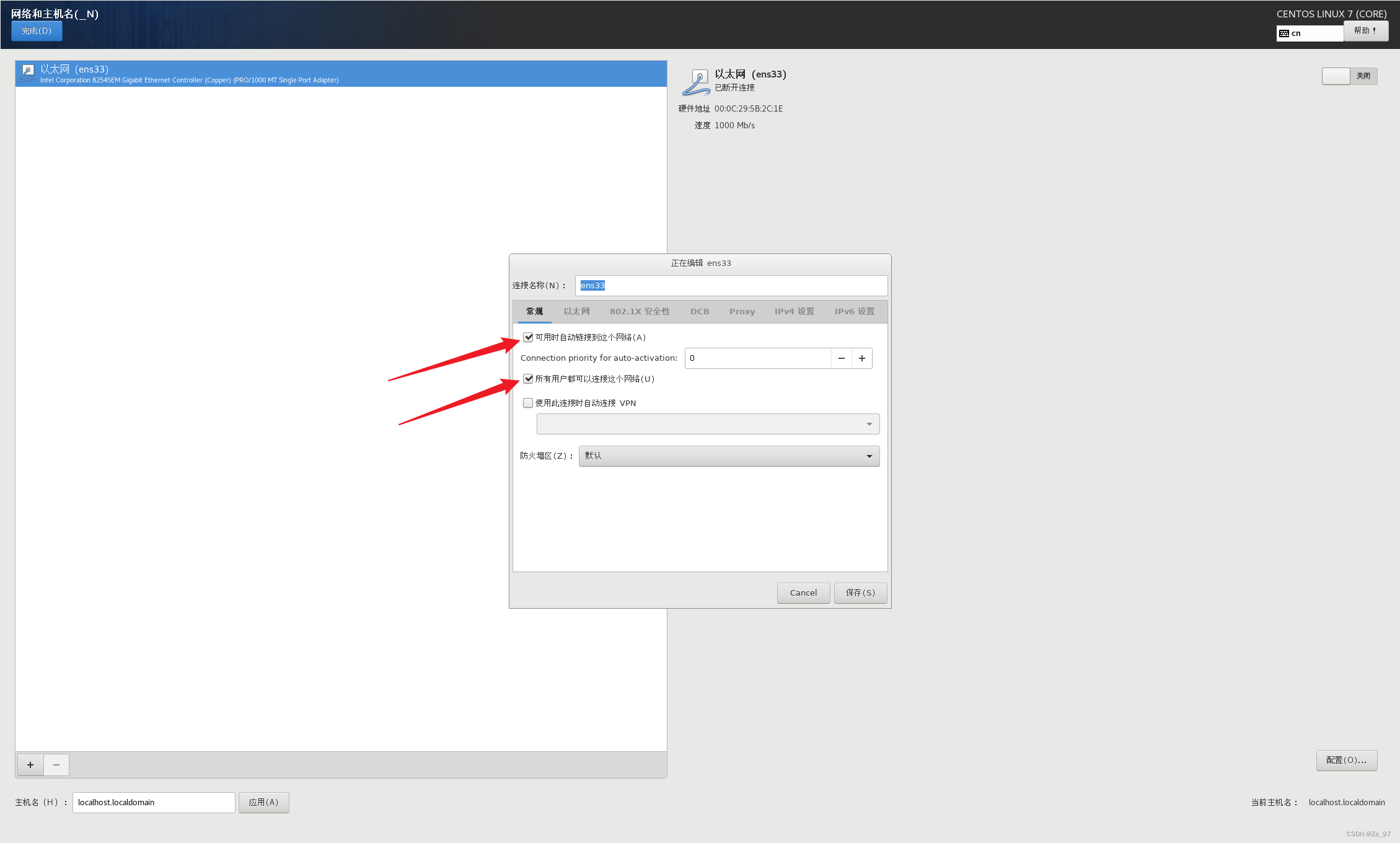
Task: Click the hostname input showing localhost.localdomain
Action: click(152, 801)
